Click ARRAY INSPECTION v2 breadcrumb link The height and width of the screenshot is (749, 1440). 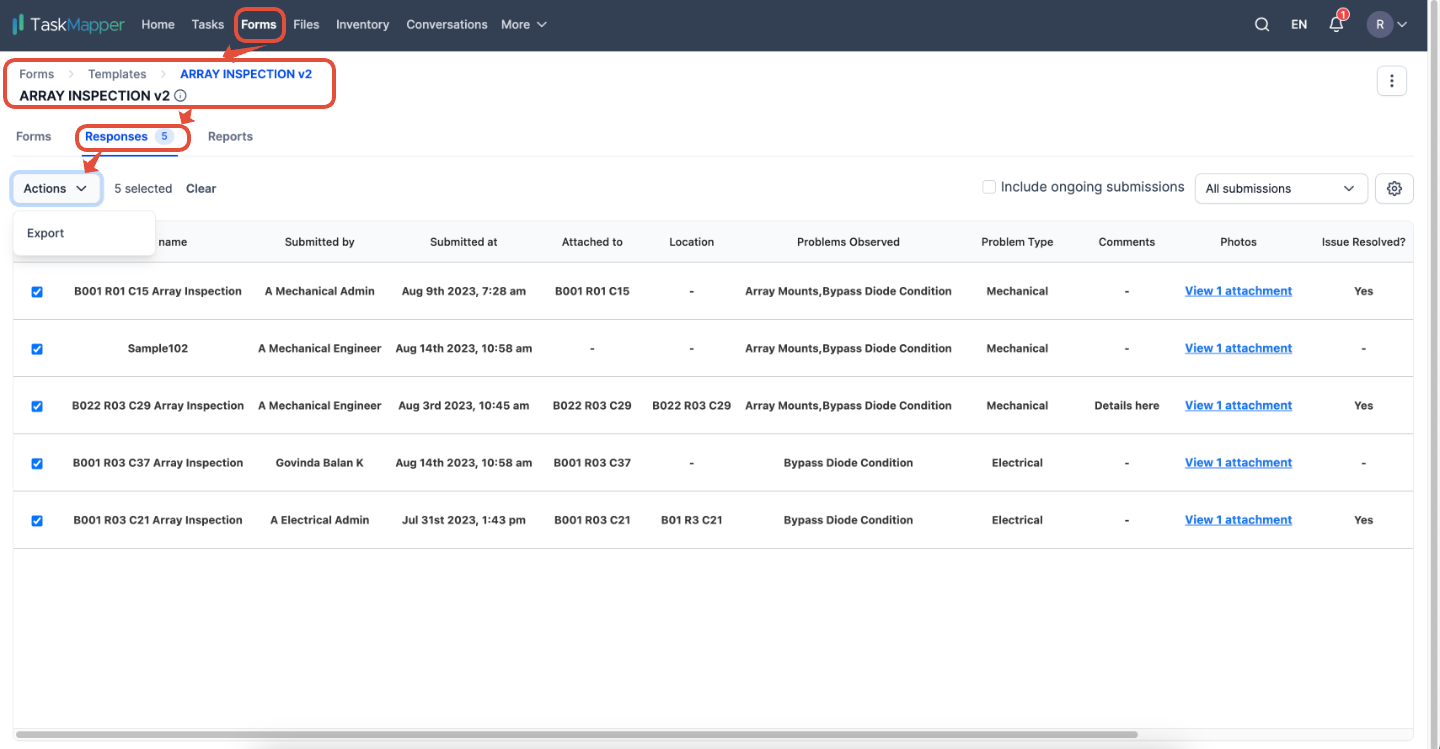(246, 74)
